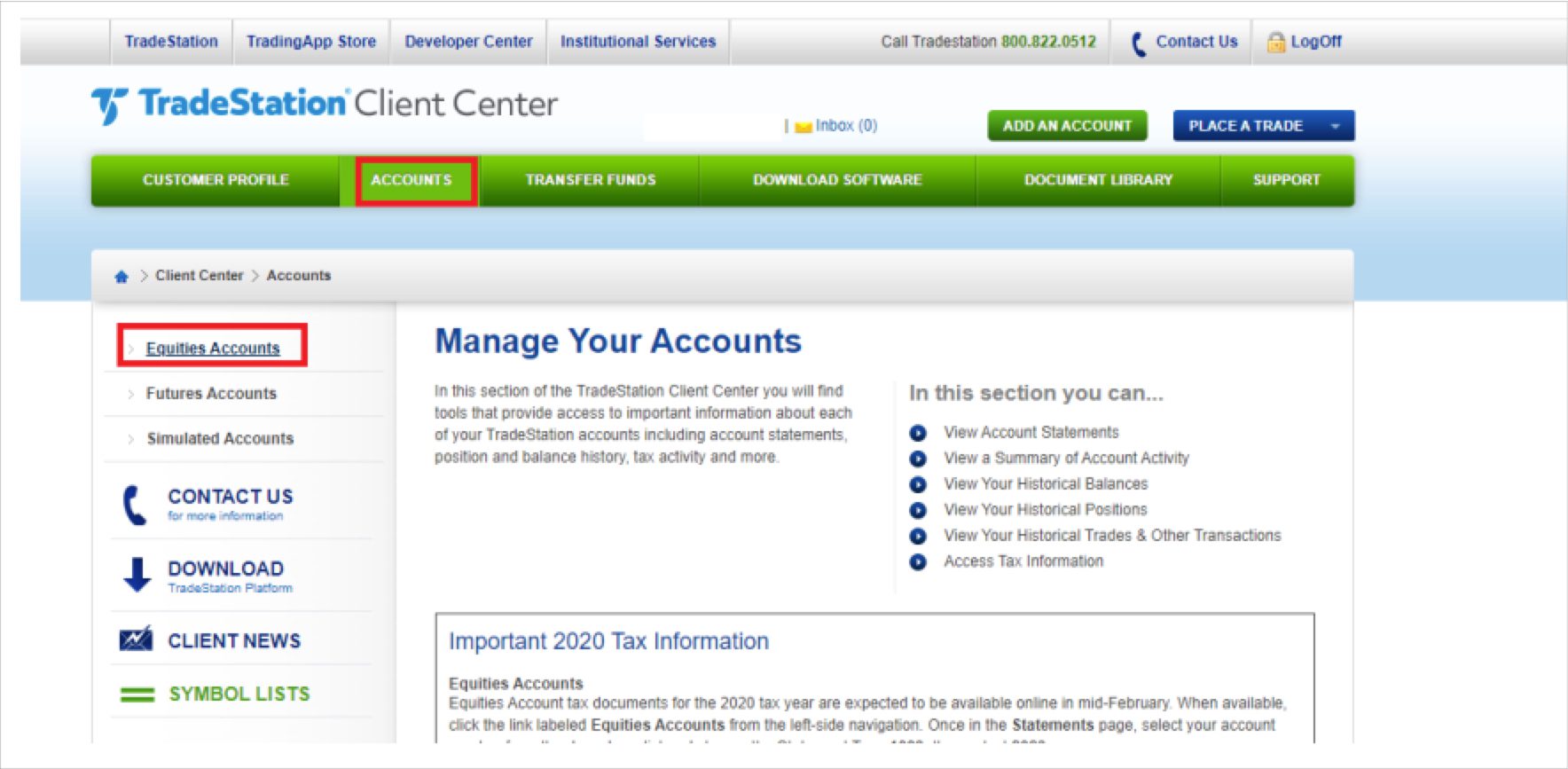Click the Contact Us phone icon in sidebar
Image resolution: width=1568 pixels, height=769 pixels.
coord(134,505)
